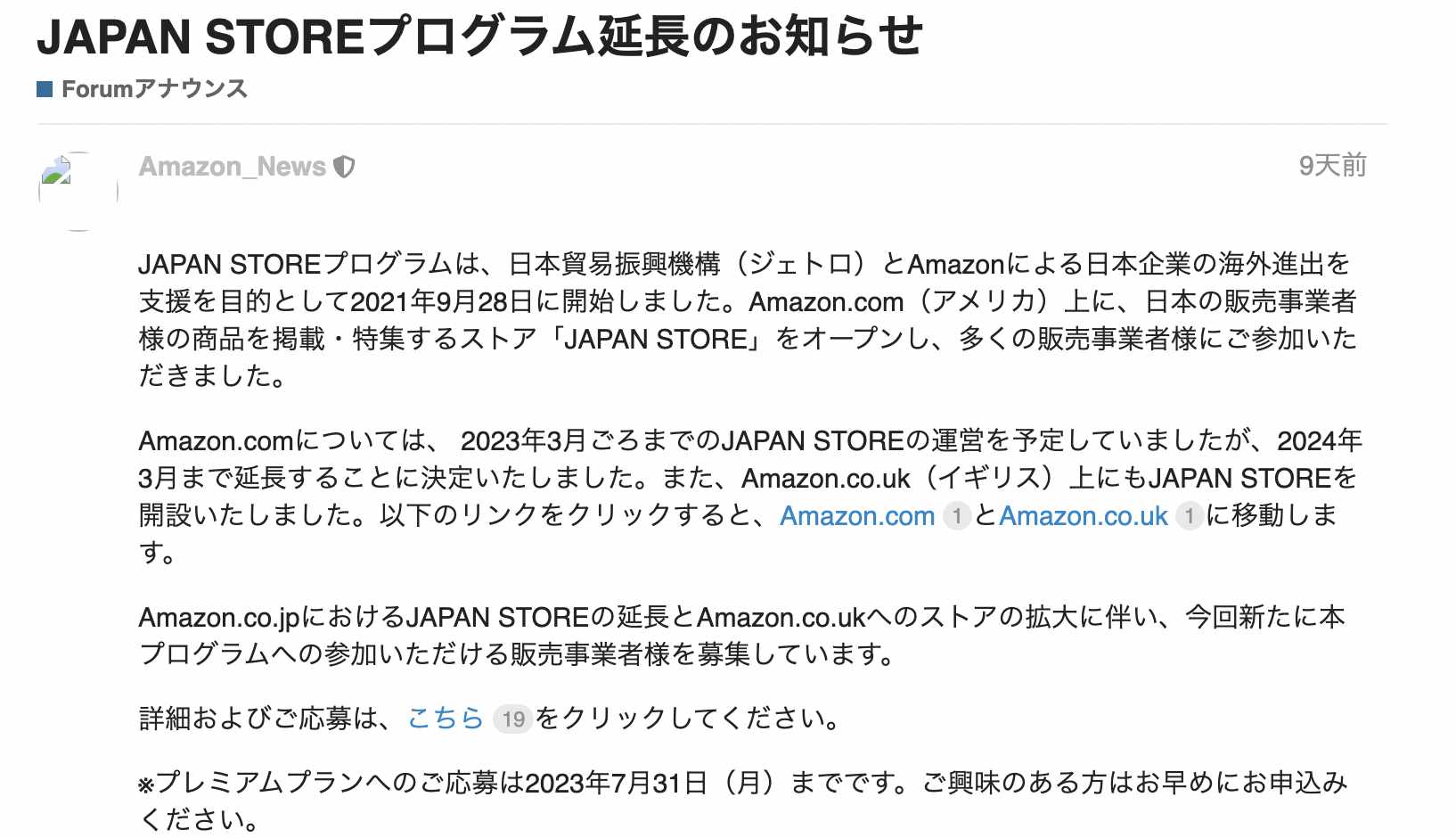Click the moderator shield icon beside Amazon_News
The height and width of the screenshot is (838, 1456).
pyautogui.click(x=344, y=167)
